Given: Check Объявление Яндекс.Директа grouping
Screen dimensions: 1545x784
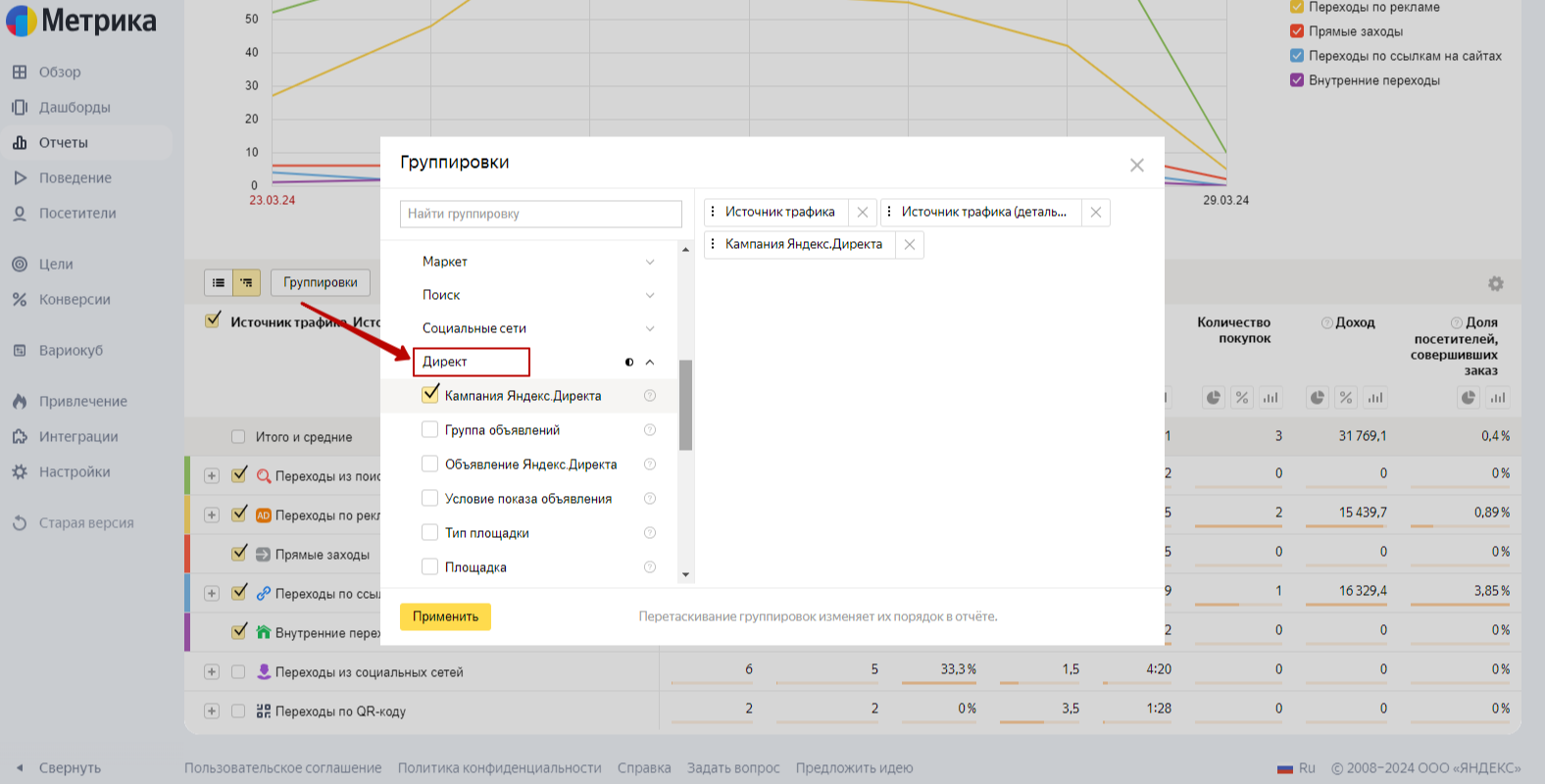Looking at the screenshot, I should pyautogui.click(x=429, y=464).
